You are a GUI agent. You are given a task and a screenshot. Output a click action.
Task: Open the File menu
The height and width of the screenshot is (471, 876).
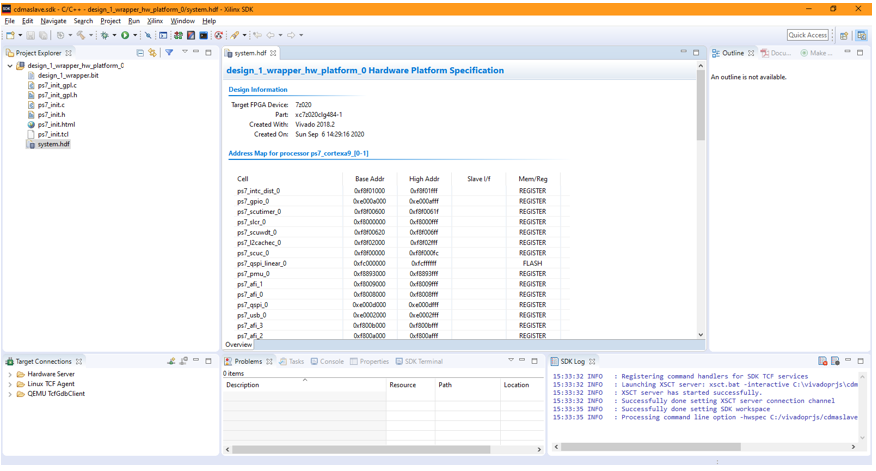coord(9,21)
